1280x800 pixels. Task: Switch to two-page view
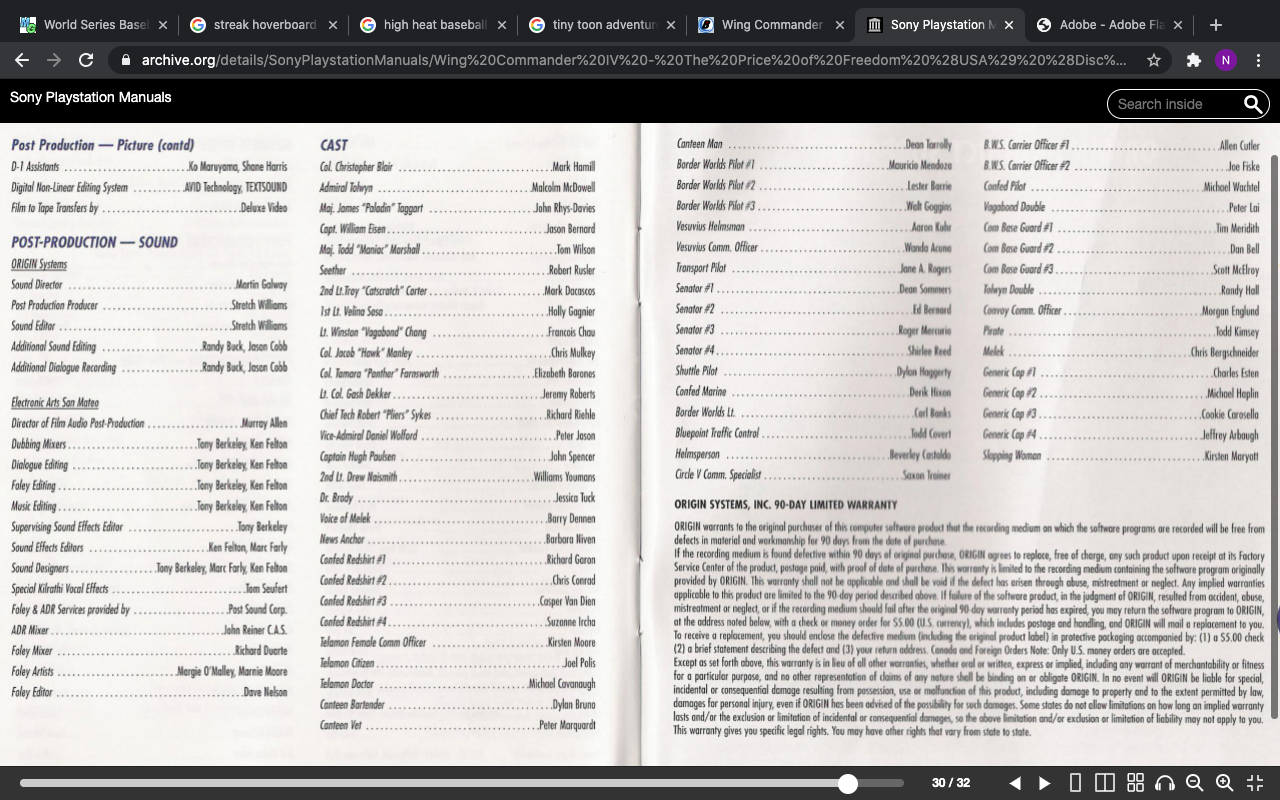tap(1105, 783)
